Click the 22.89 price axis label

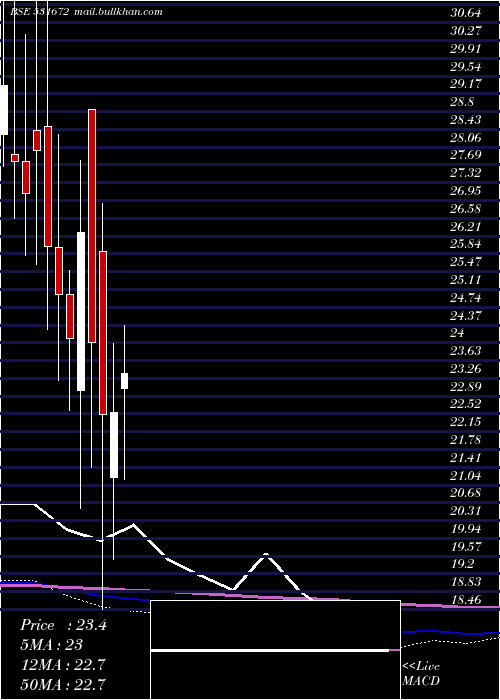coord(466,386)
